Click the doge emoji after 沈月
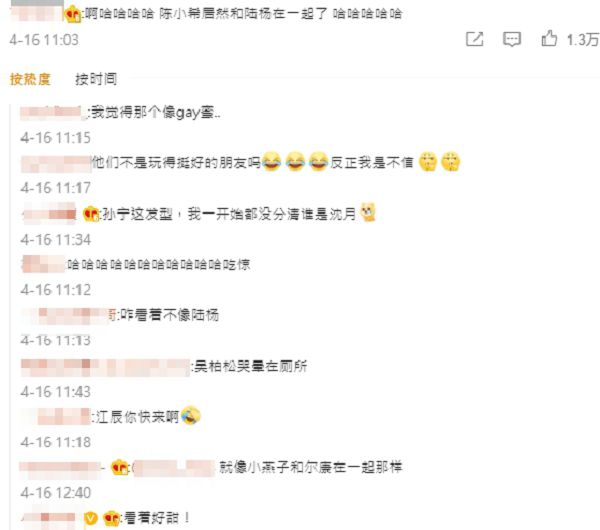 point(368,212)
